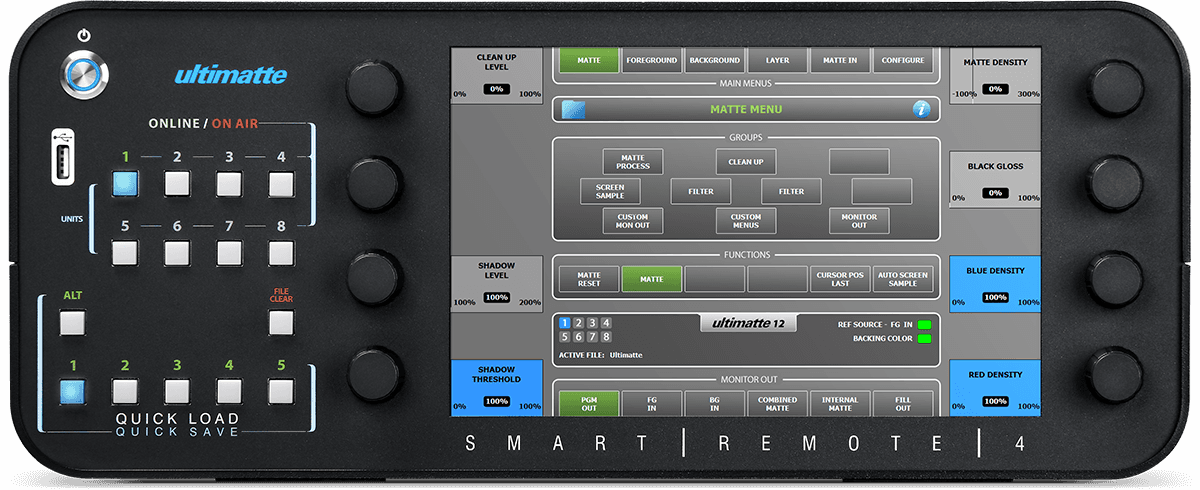Screen dimensions: 1200x490
Task: Open the Foreground main menu
Action: pos(652,60)
